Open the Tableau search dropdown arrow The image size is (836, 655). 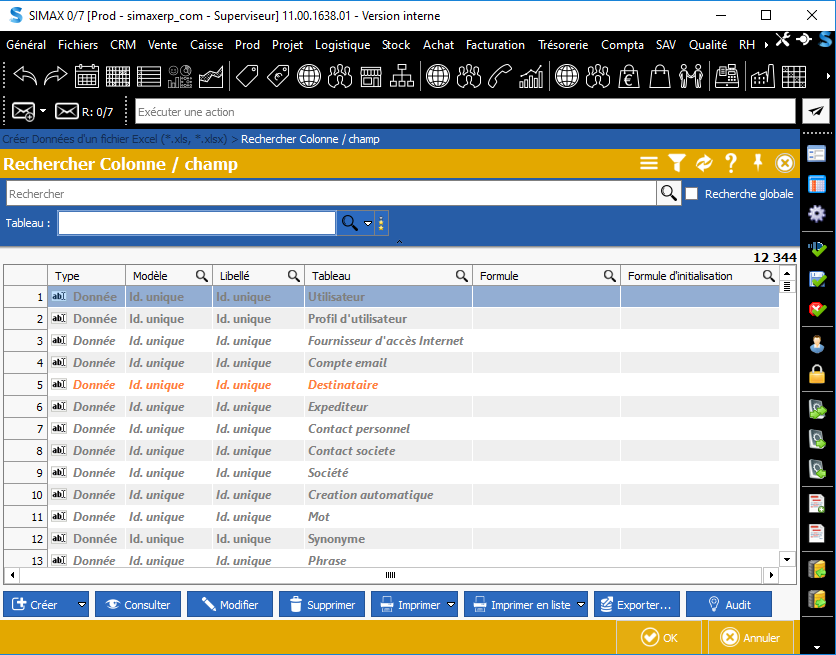coord(368,223)
